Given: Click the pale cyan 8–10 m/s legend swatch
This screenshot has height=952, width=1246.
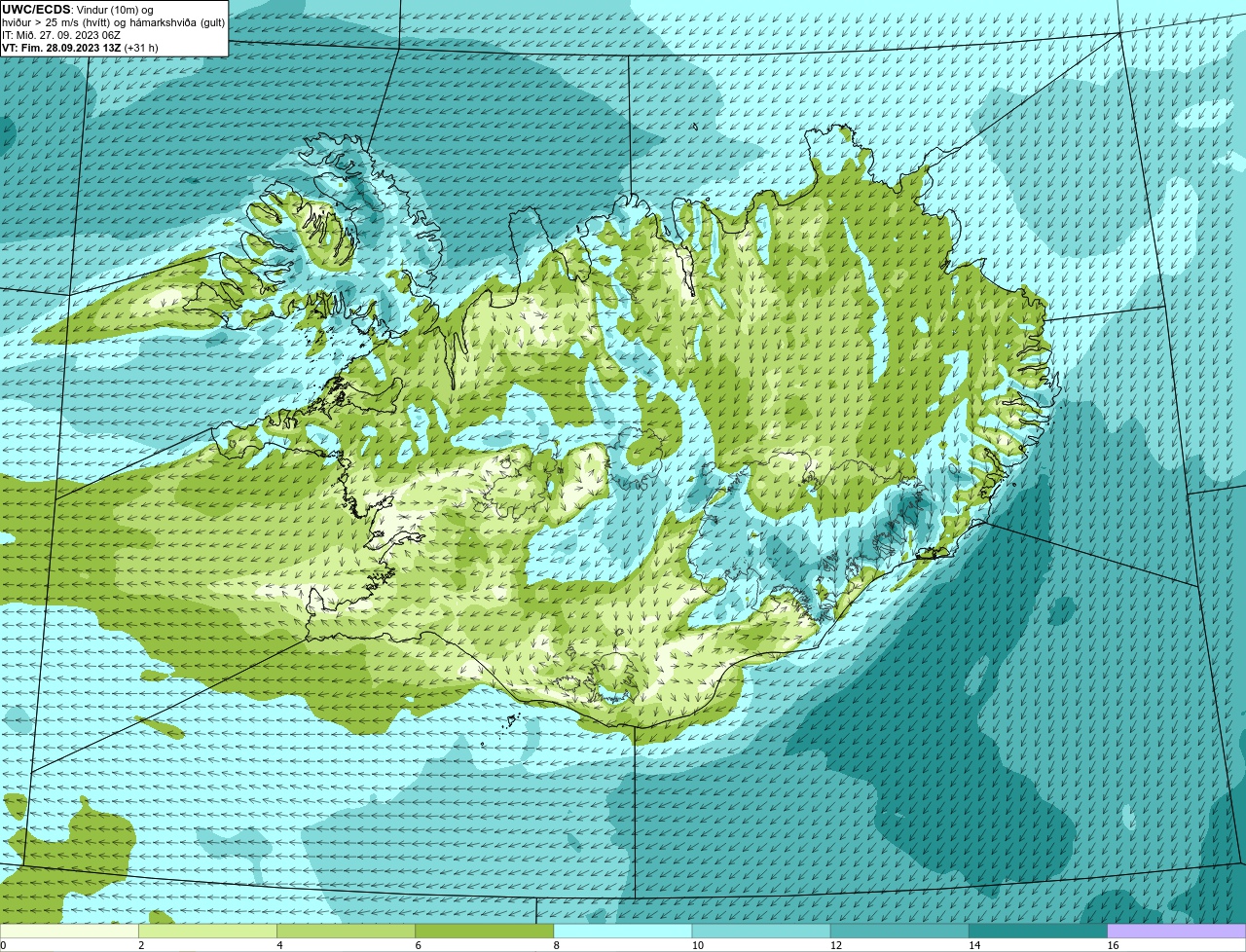Looking at the screenshot, I should [x=623, y=931].
